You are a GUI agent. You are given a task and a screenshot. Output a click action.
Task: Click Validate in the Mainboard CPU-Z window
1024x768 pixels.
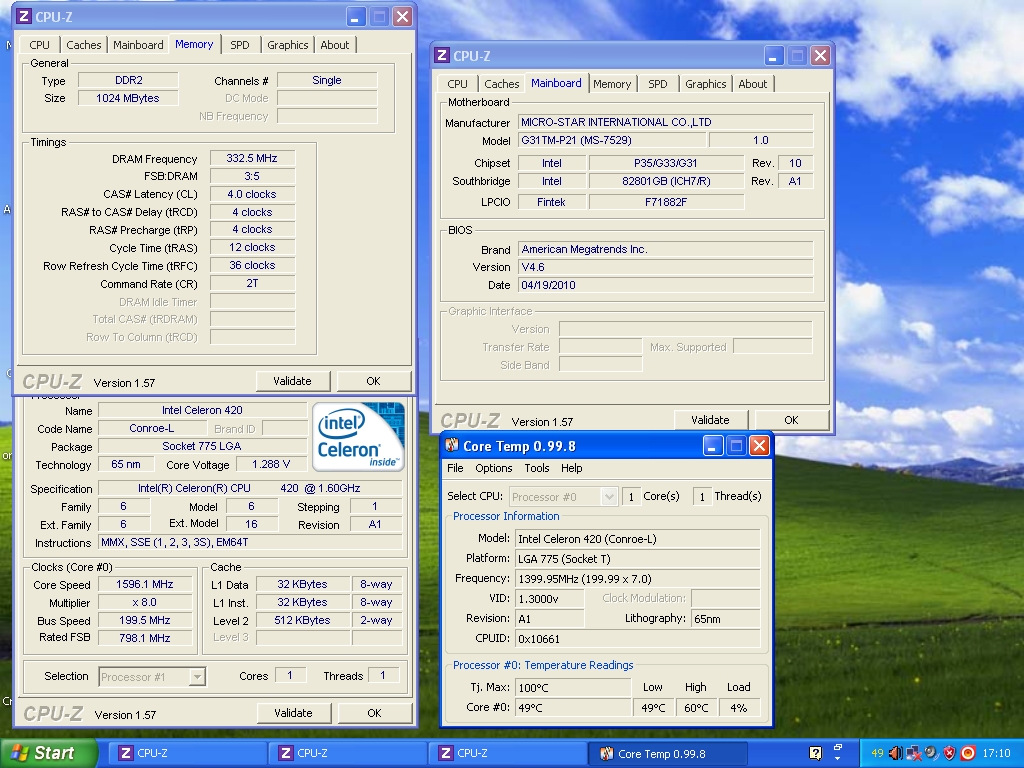click(x=710, y=420)
